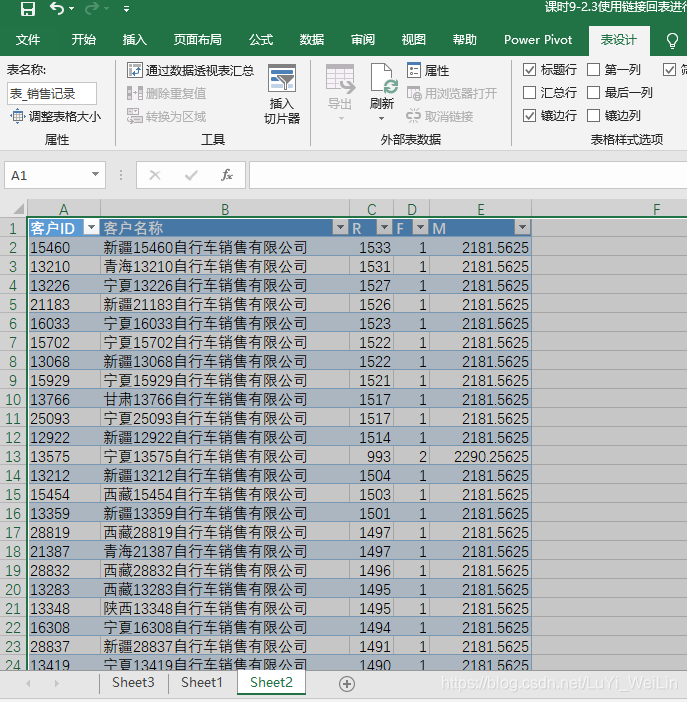This screenshot has width=687, height=702.
Task: Click cell value 2290.25625
Action: pyautogui.click(x=481, y=456)
